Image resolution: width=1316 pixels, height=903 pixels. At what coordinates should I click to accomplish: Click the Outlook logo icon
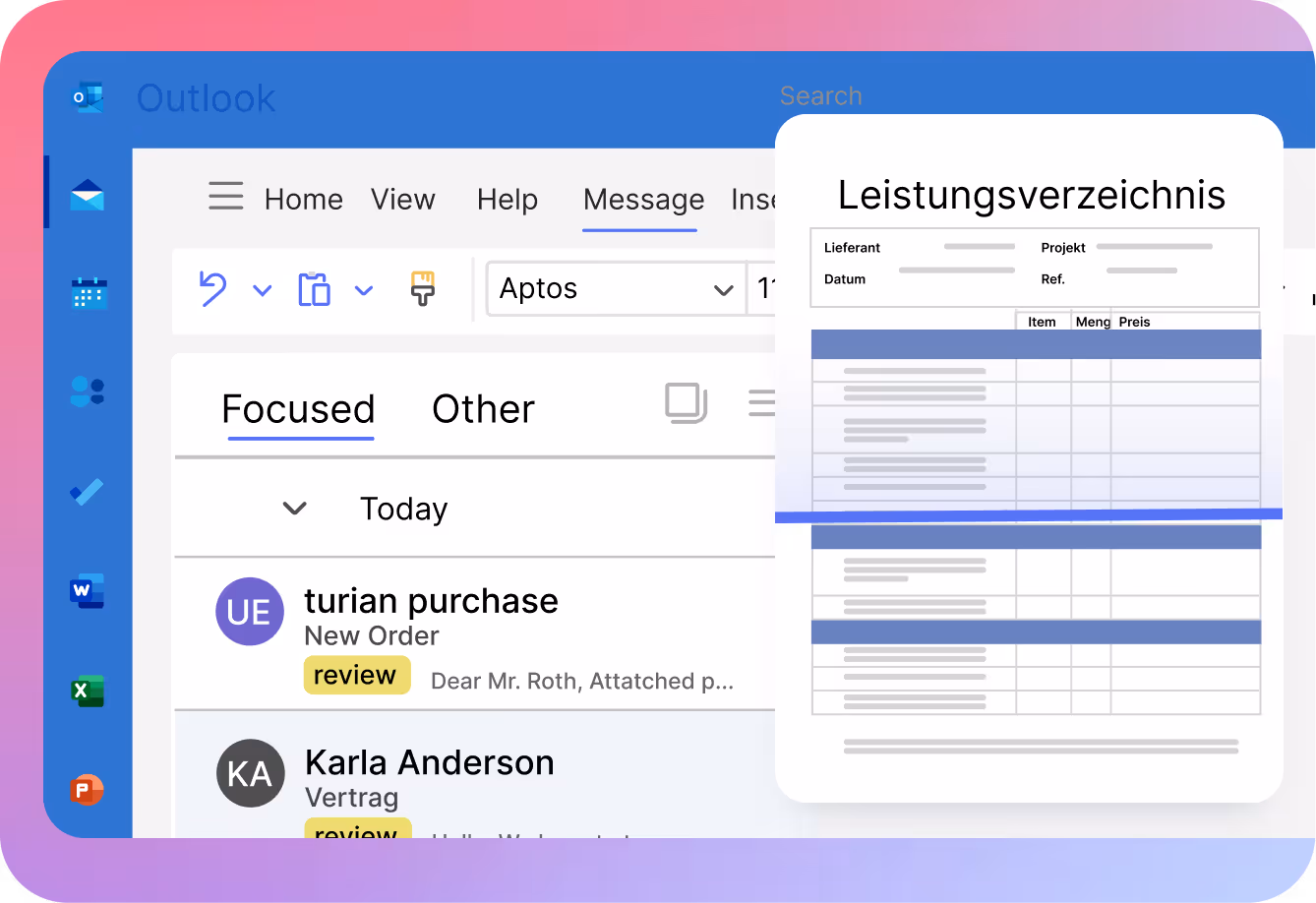click(88, 97)
